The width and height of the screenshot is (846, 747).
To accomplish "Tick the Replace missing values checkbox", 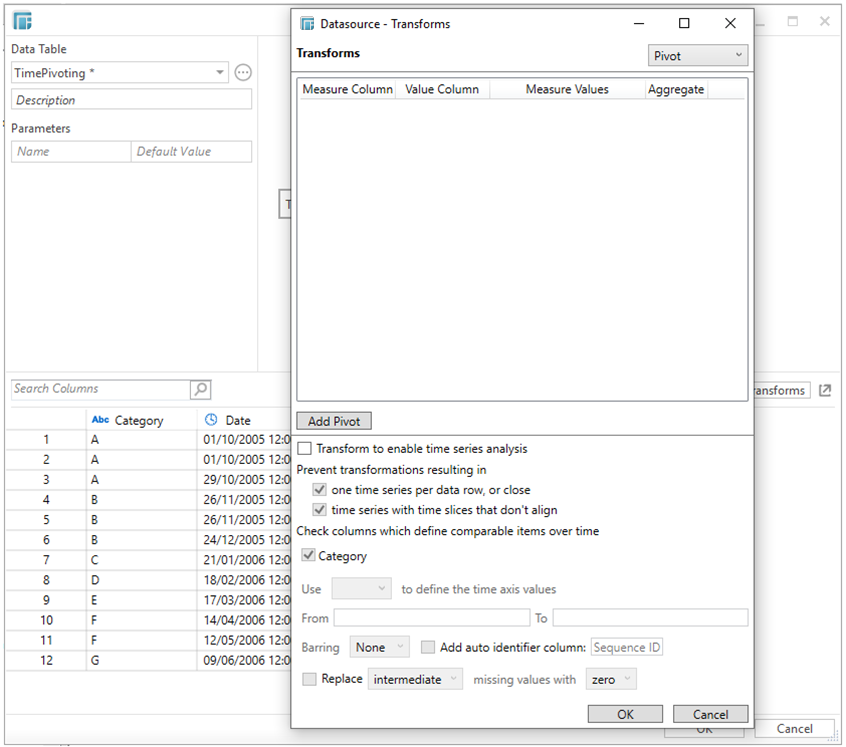I will (309, 679).
